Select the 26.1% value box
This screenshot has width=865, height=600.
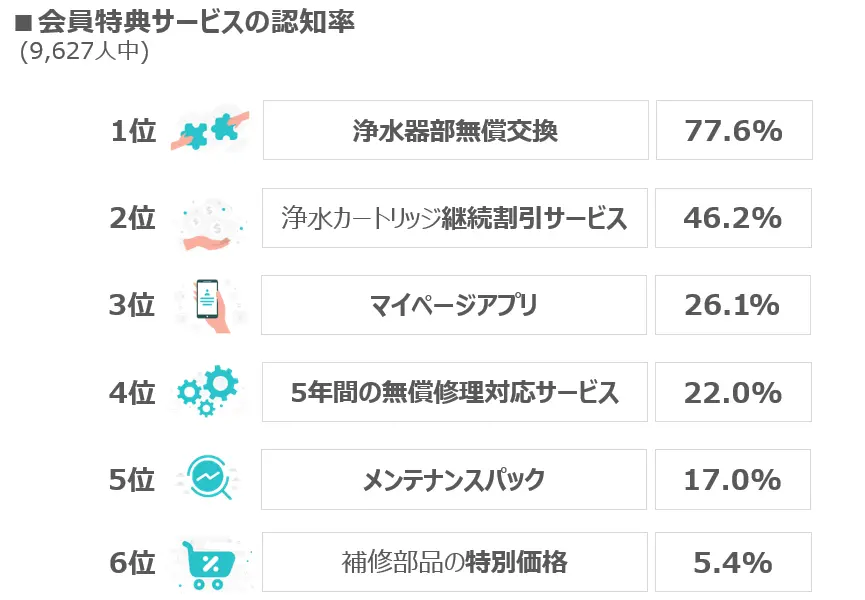click(x=733, y=305)
